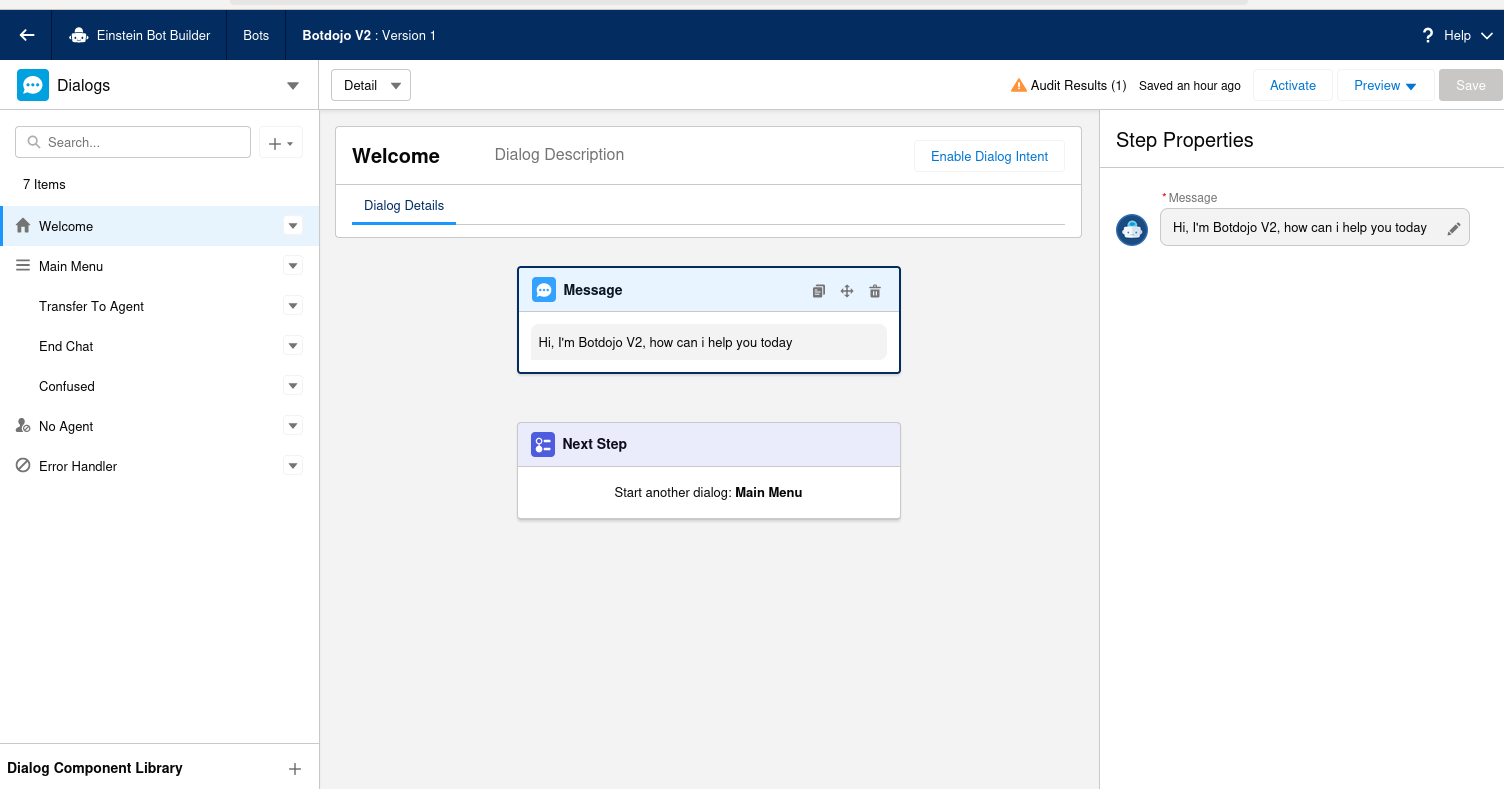The width and height of the screenshot is (1504, 789).
Task: Open the Detail view dropdown
Action: pyautogui.click(x=371, y=85)
